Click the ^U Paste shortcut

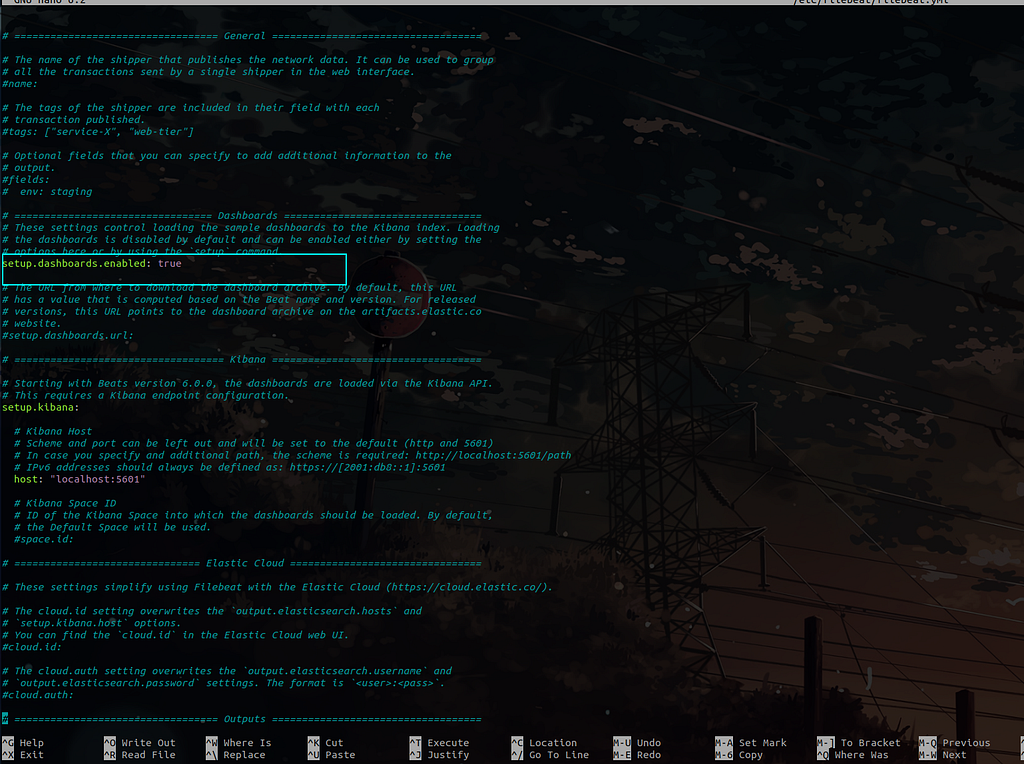click(x=332, y=755)
